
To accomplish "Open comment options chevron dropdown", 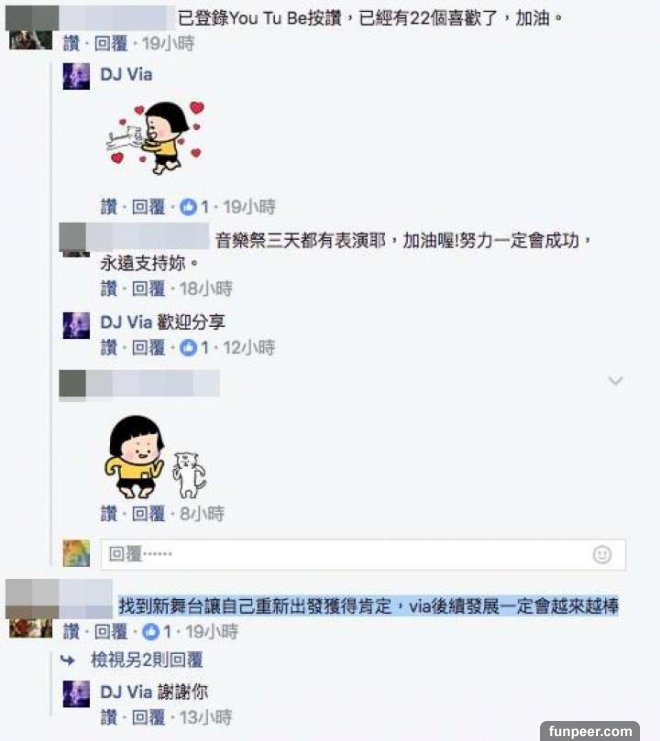I will (615, 380).
